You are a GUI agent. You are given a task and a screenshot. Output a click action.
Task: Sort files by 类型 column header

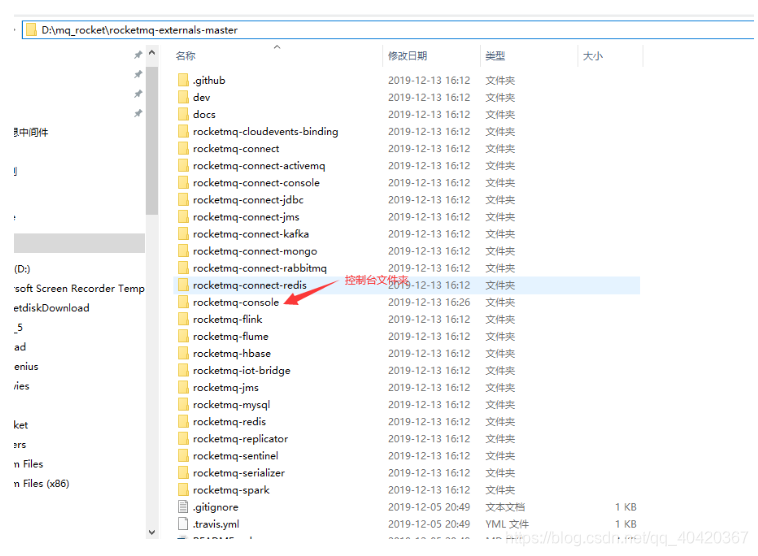tap(495, 56)
